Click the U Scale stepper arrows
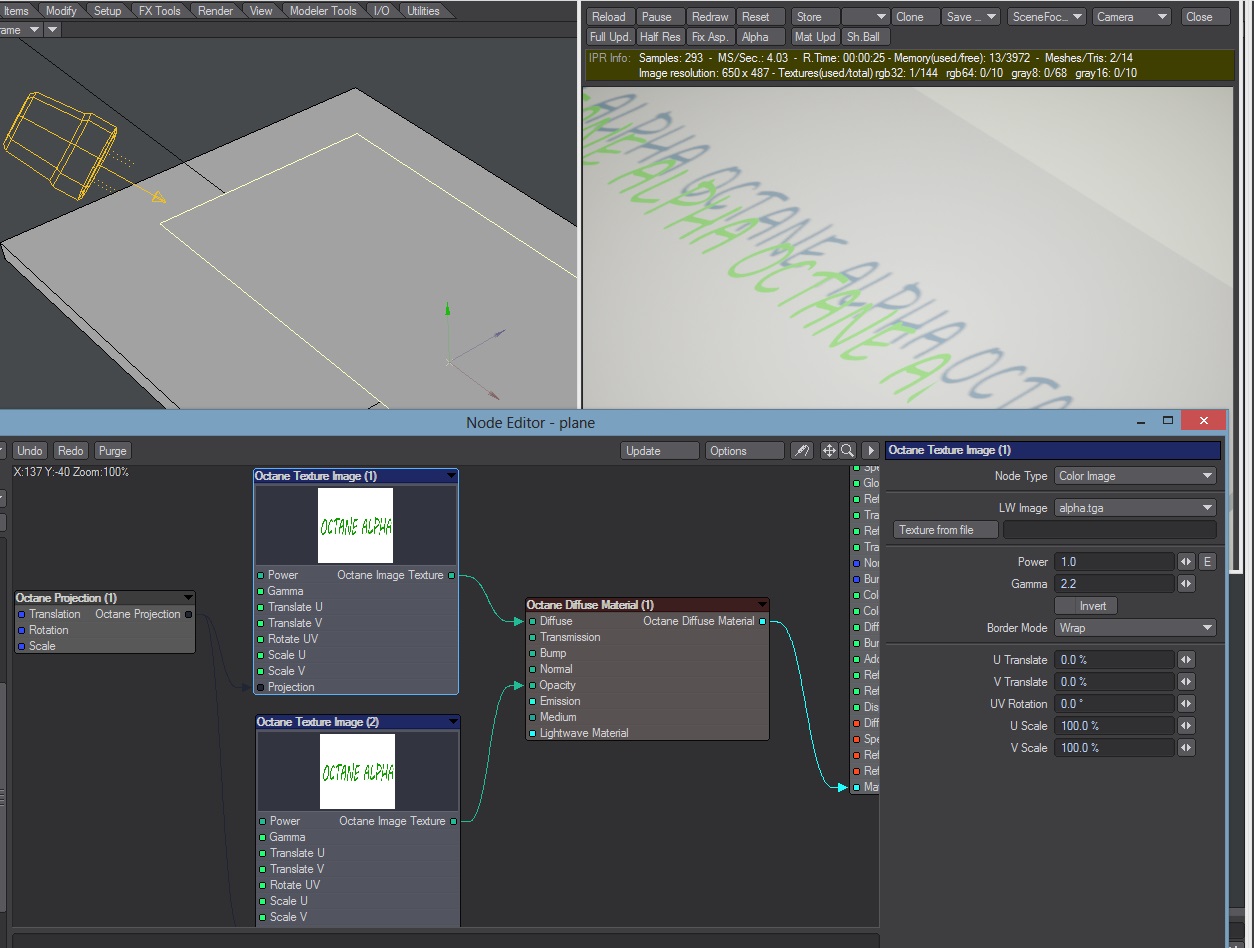This screenshot has height=948, width=1254. (1186, 726)
